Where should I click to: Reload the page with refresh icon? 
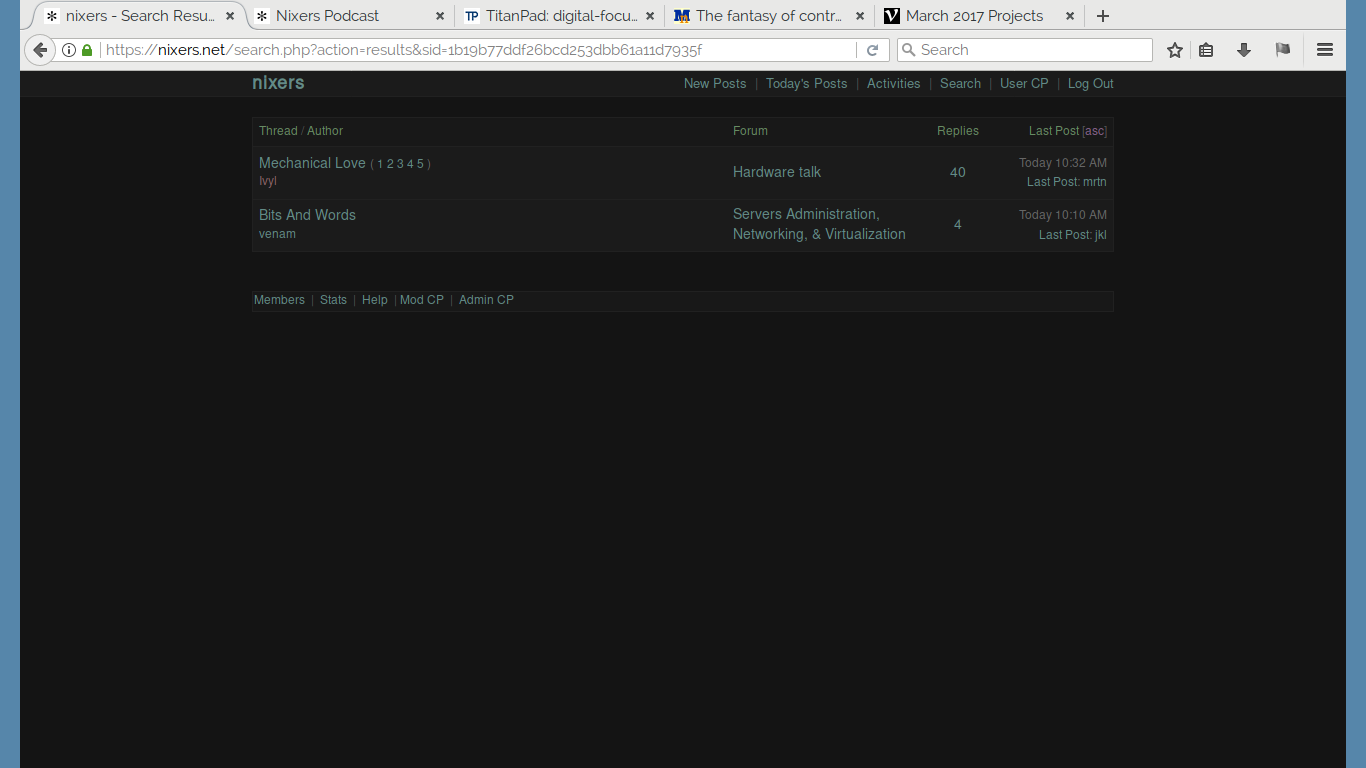872,50
